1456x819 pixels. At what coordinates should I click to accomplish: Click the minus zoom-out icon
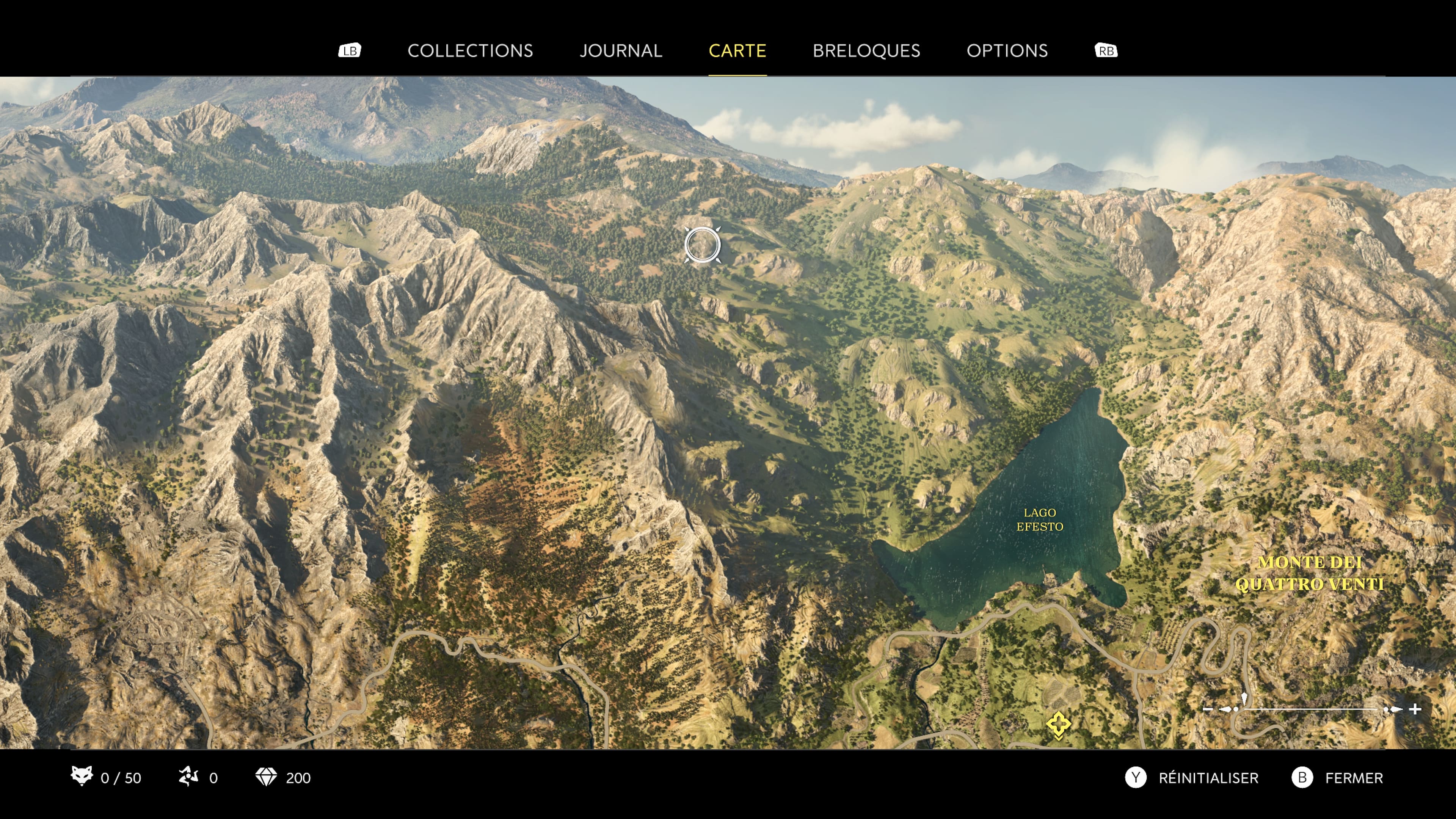(x=1208, y=709)
